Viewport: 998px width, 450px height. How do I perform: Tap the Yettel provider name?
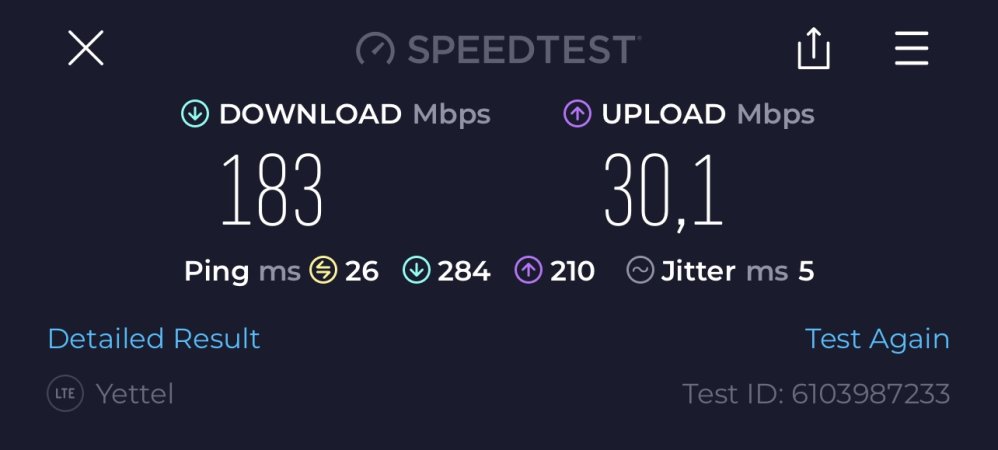coord(134,393)
